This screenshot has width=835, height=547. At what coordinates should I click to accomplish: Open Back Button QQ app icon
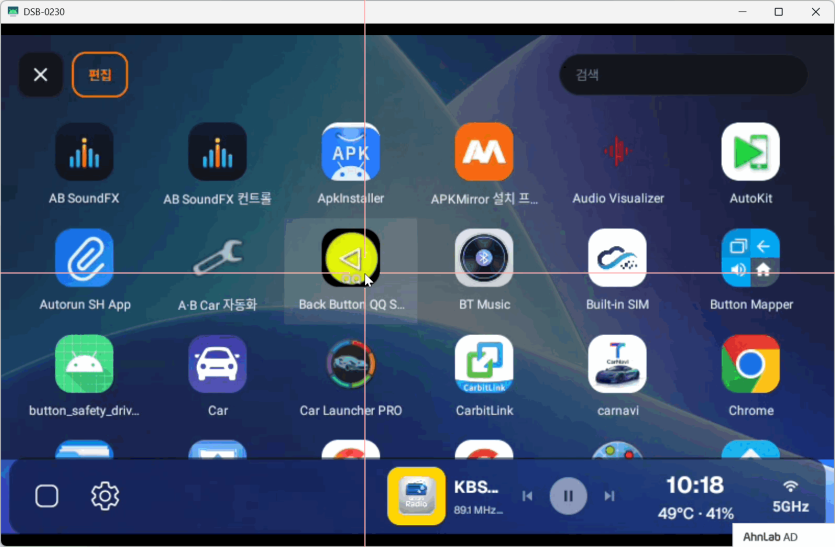[x=350, y=258]
